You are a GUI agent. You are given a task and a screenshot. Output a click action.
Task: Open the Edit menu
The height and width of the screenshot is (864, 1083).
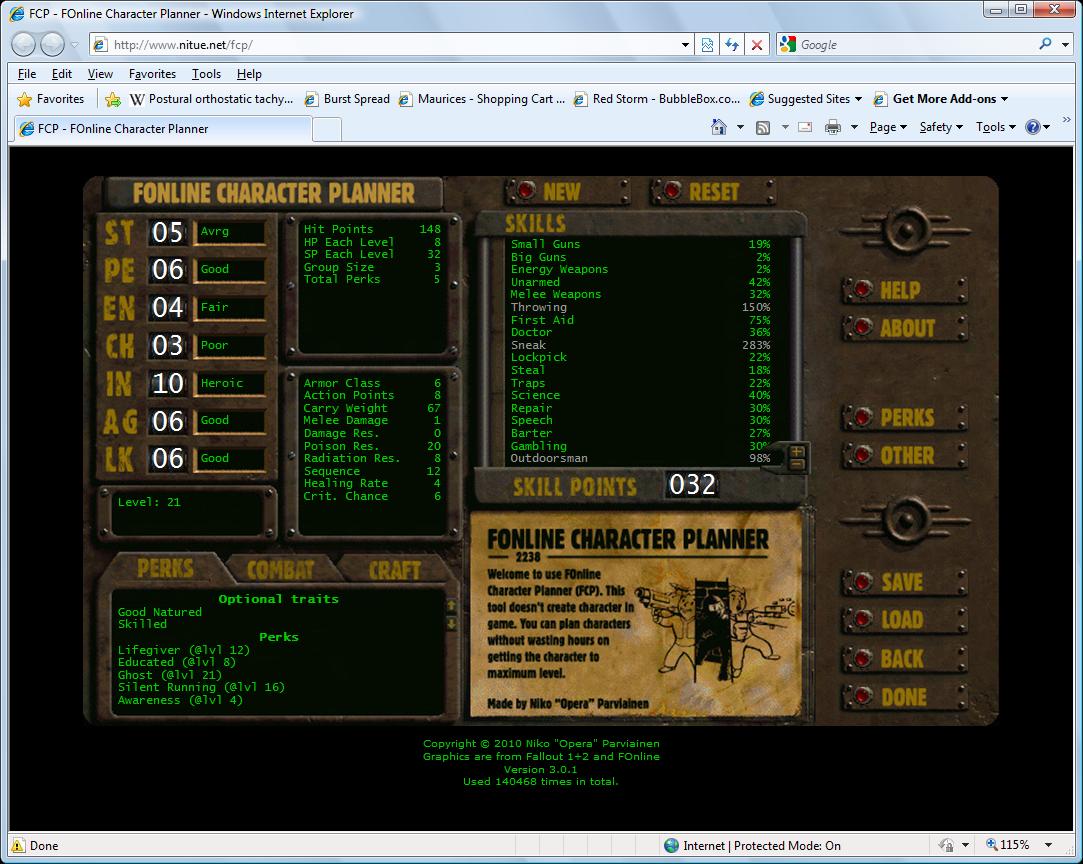61,74
